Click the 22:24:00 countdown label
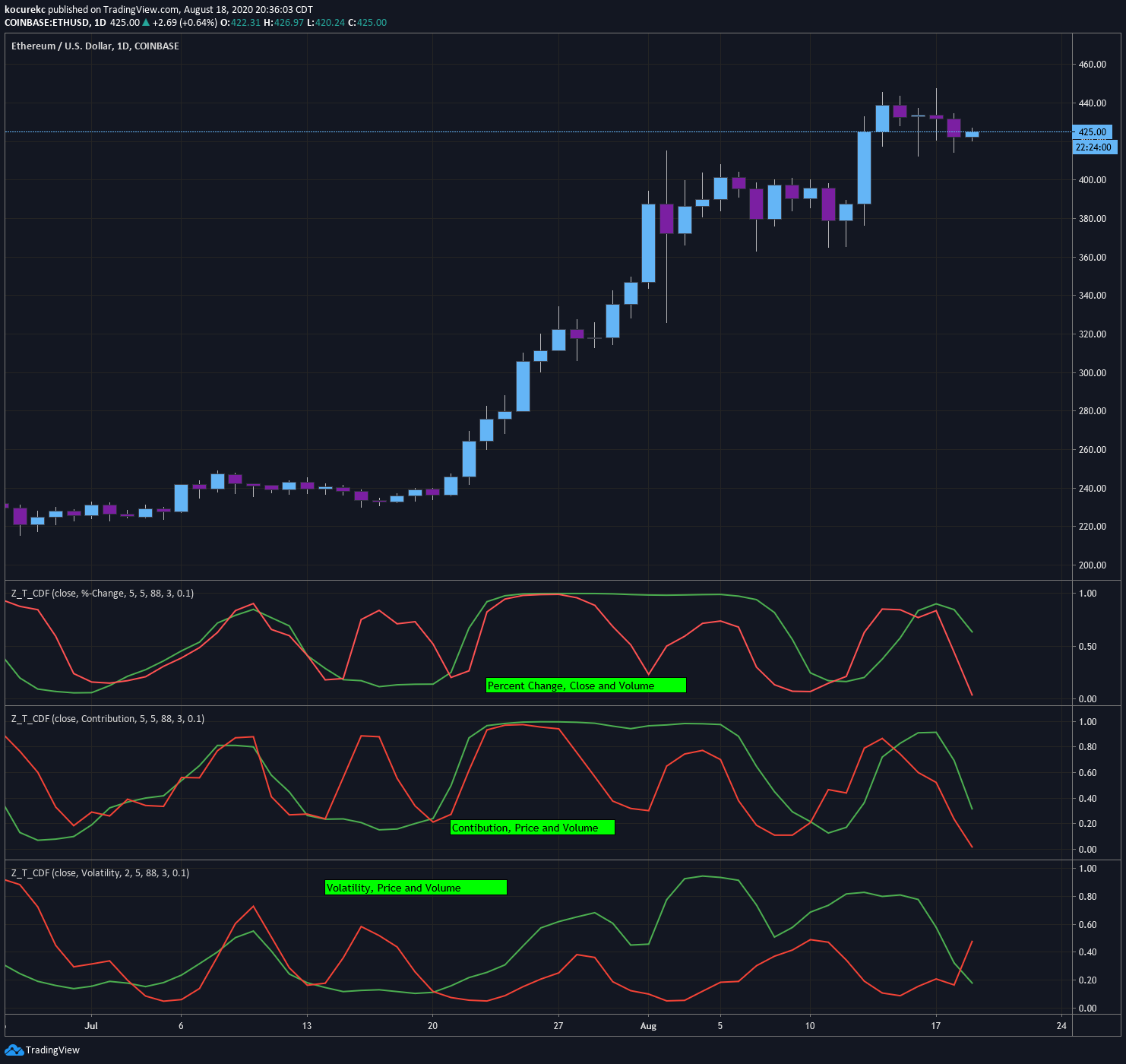 pos(1094,147)
